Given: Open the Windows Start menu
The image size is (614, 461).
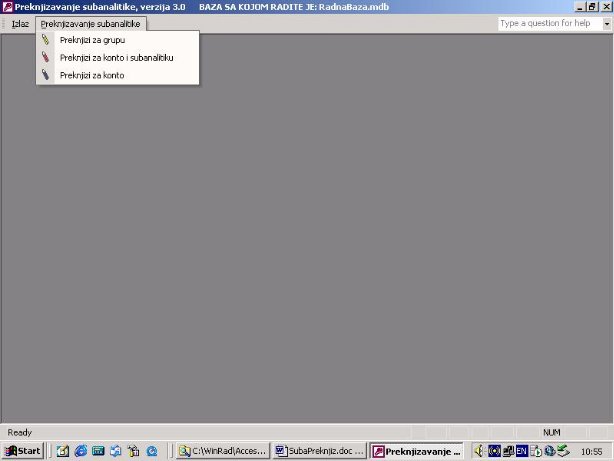Looking at the screenshot, I should pyautogui.click(x=23, y=451).
